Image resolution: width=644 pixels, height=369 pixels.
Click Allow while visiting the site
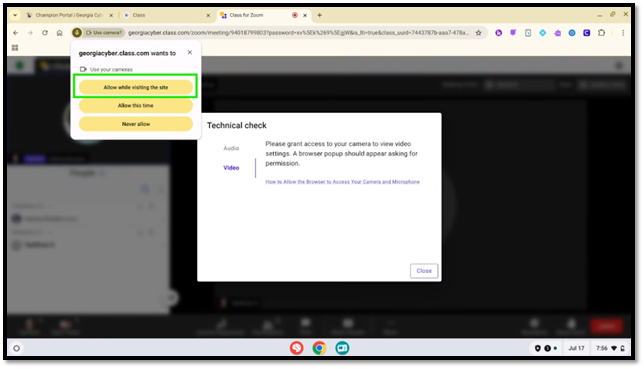point(136,87)
